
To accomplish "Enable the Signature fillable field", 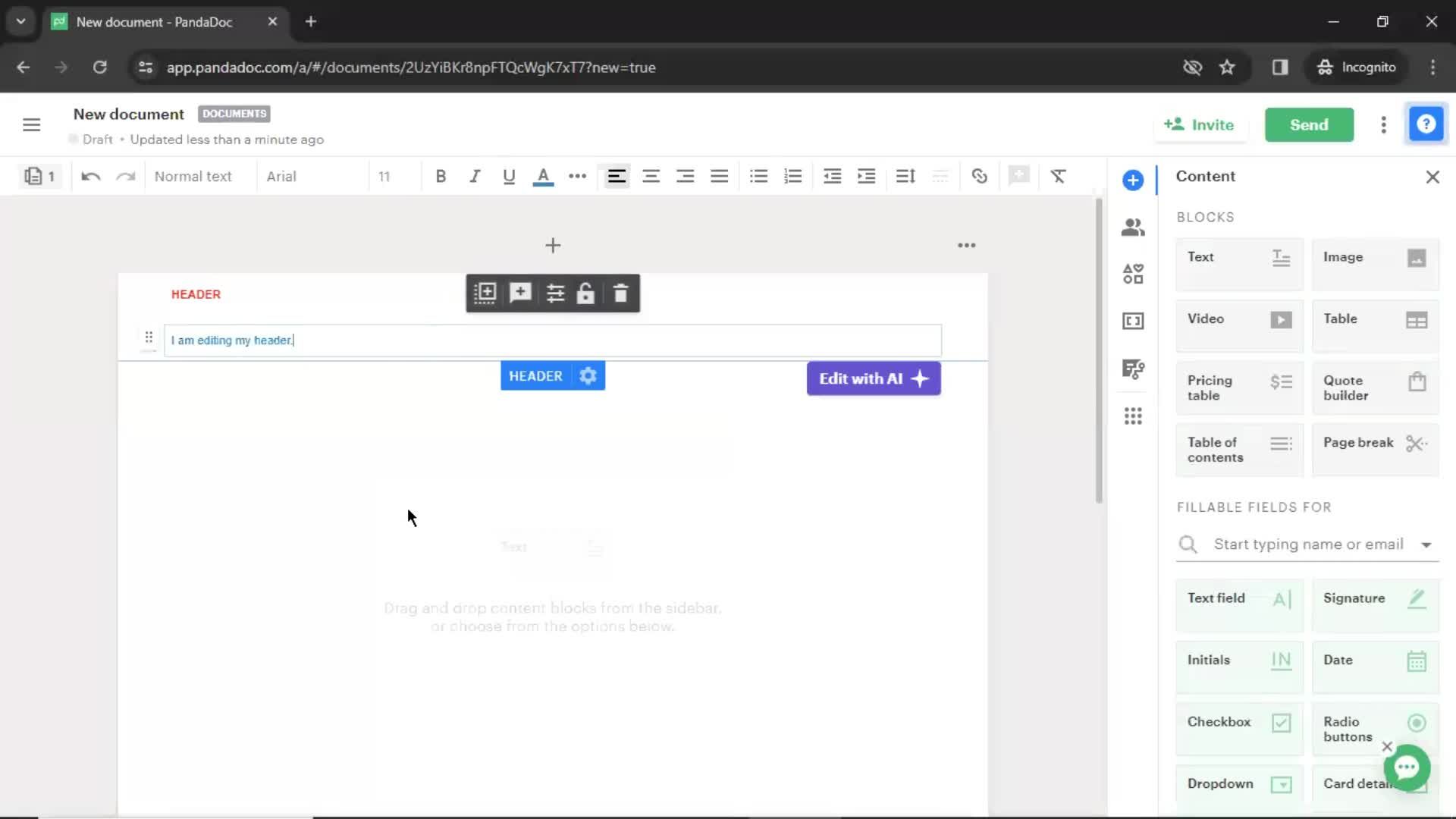I will click(1374, 598).
